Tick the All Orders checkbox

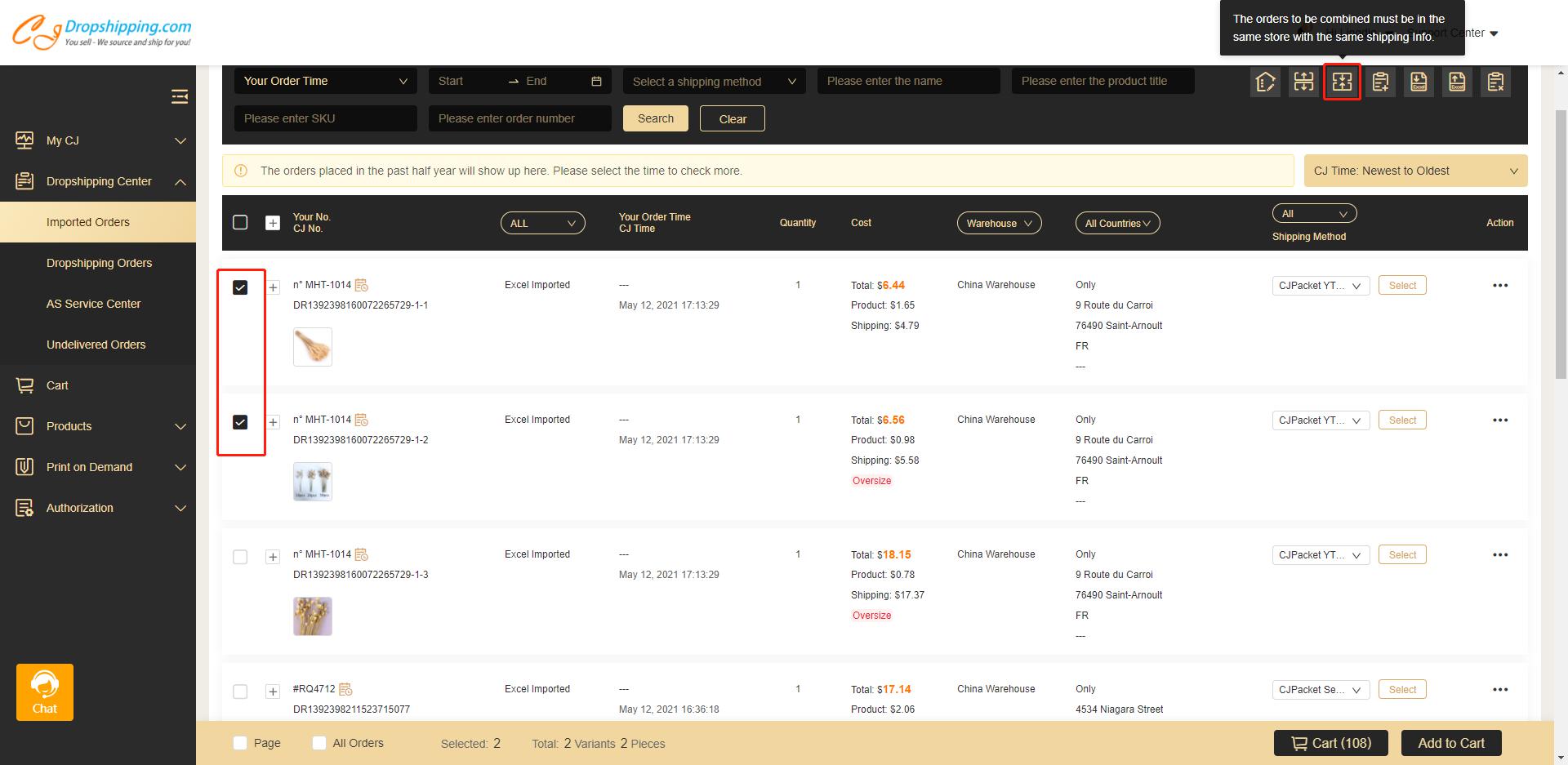coord(319,743)
